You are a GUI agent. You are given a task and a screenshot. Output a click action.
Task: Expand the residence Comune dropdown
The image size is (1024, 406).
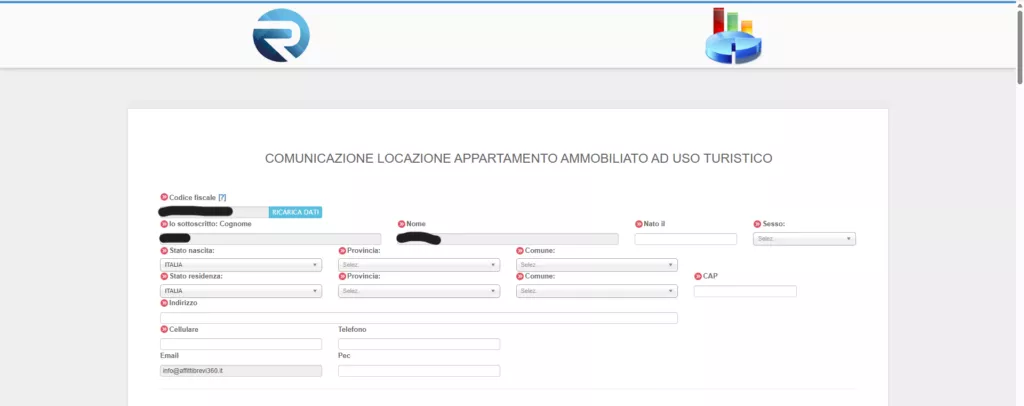pyautogui.click(x=596, y=291)
